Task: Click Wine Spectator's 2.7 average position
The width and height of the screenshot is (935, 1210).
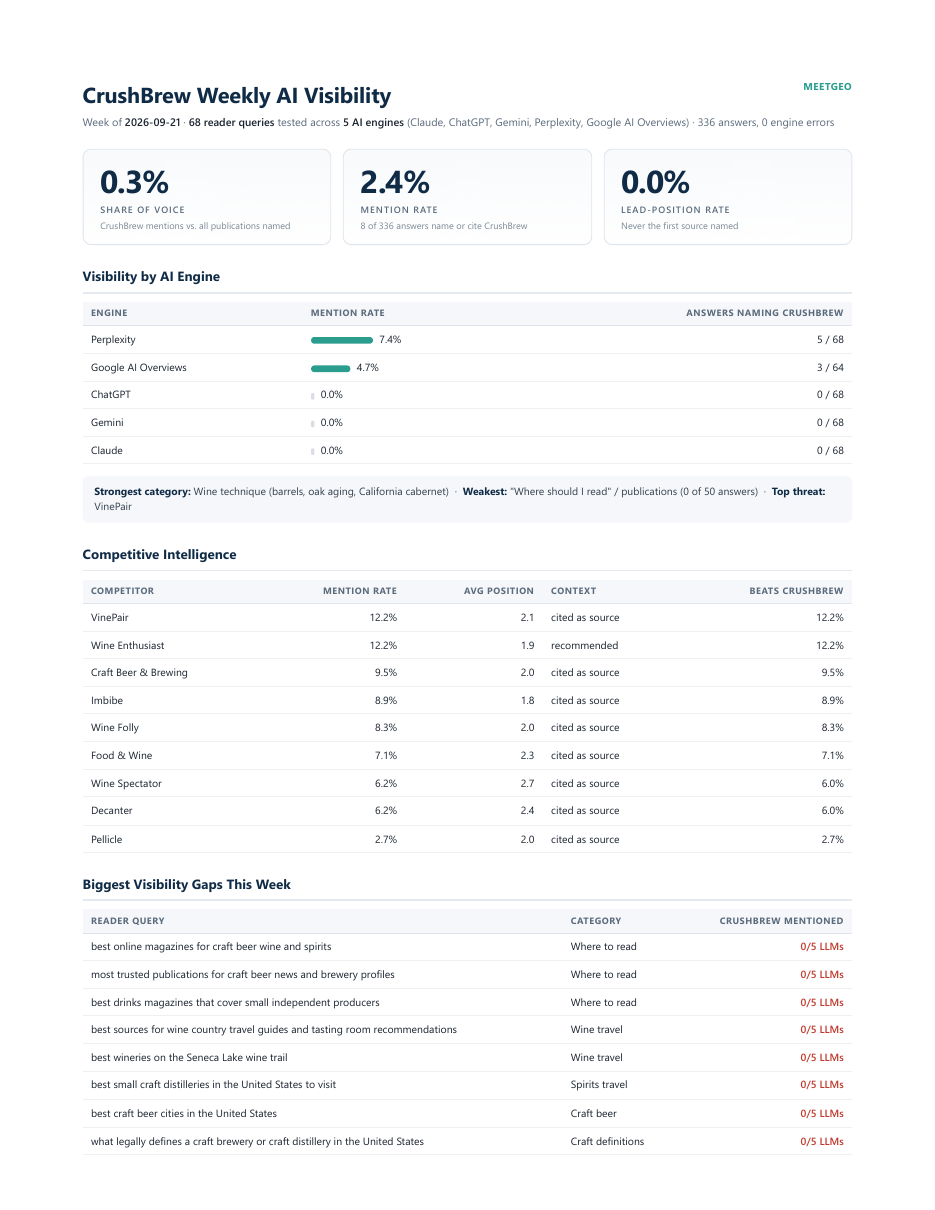Action: point(527,784)
